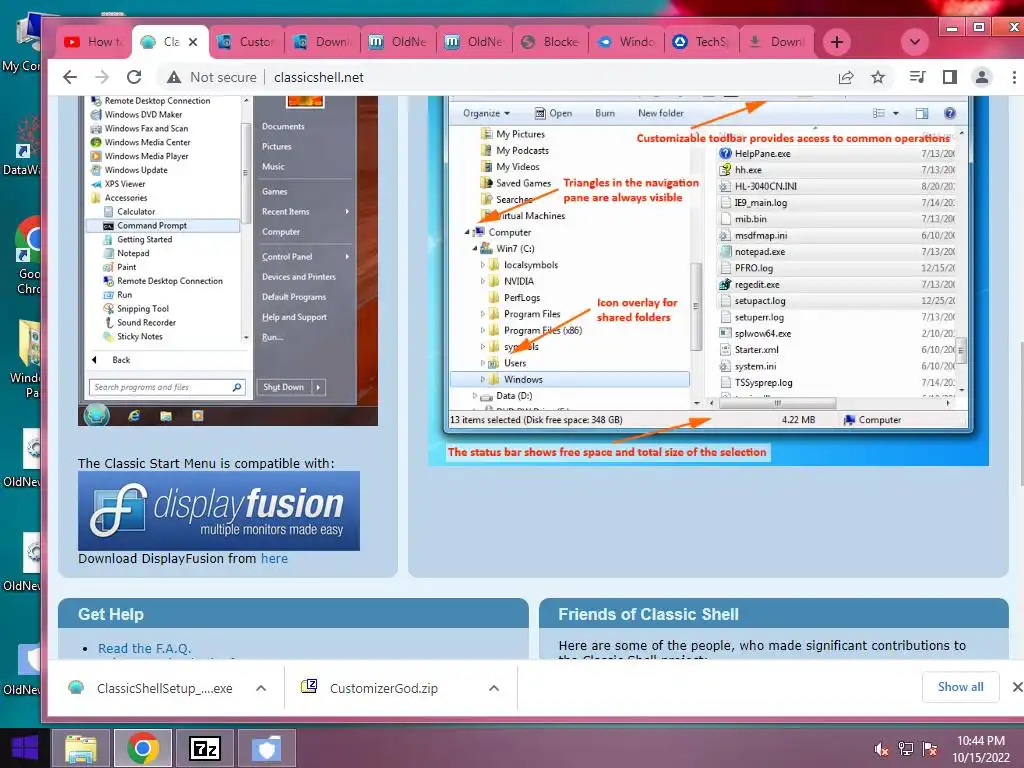Click Friends of Classic Shell heading
This screenshot has width=1024, height=768.
[648, 615]
